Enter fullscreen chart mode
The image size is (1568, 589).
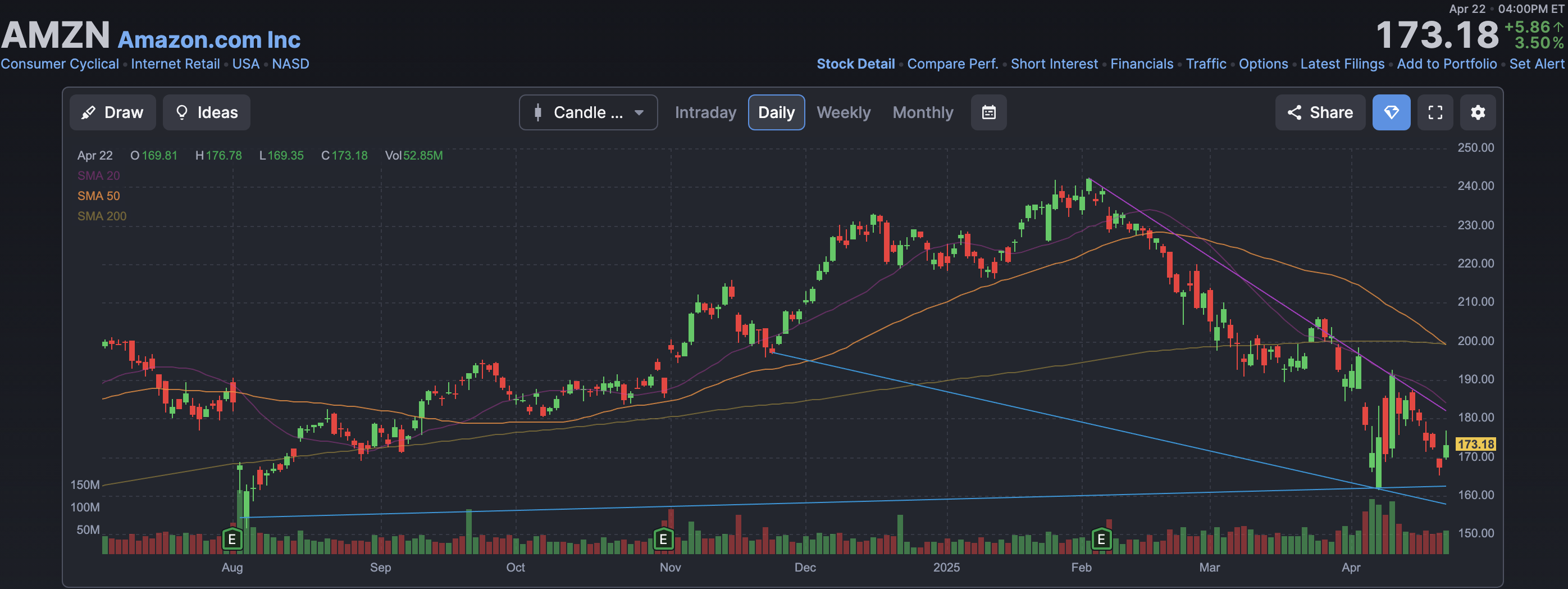[x=1435, y=112]
